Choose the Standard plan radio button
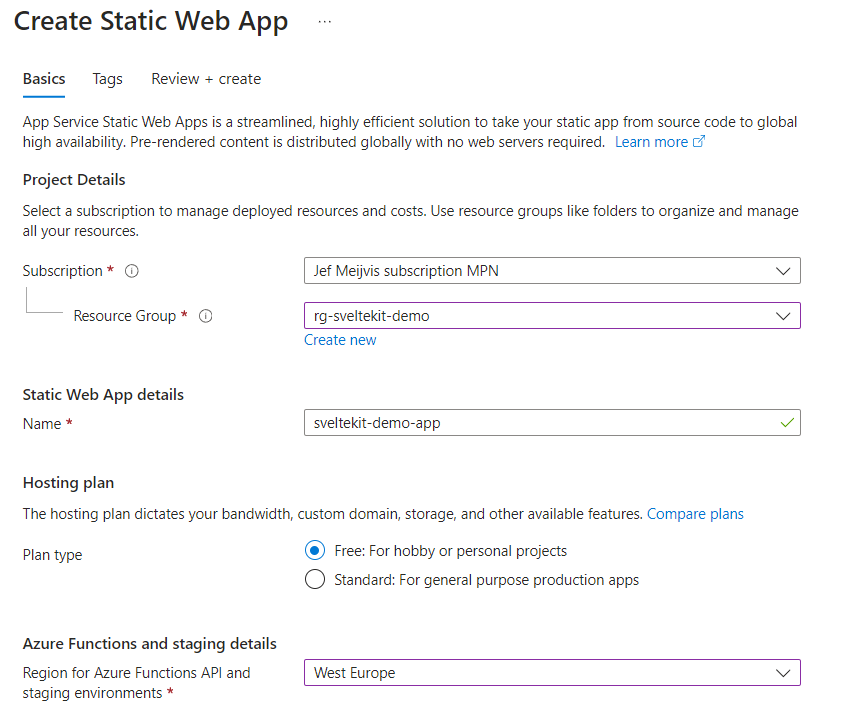This screenshot has height=727, width=842. [315, 580]
